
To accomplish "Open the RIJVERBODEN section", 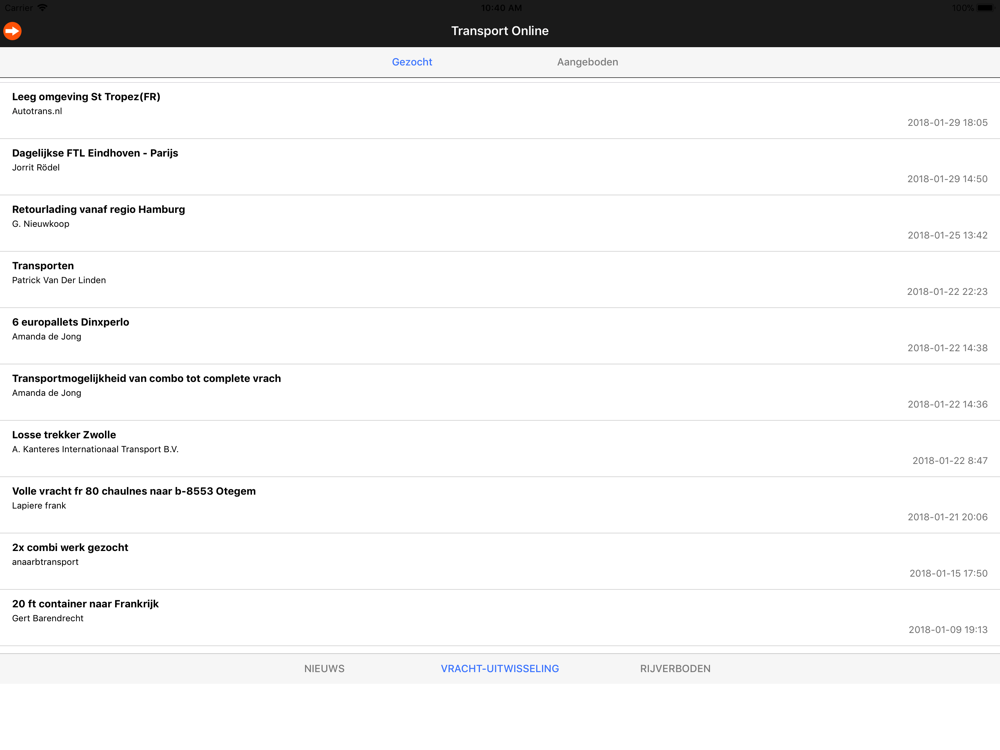I will (x=675, y=668).
